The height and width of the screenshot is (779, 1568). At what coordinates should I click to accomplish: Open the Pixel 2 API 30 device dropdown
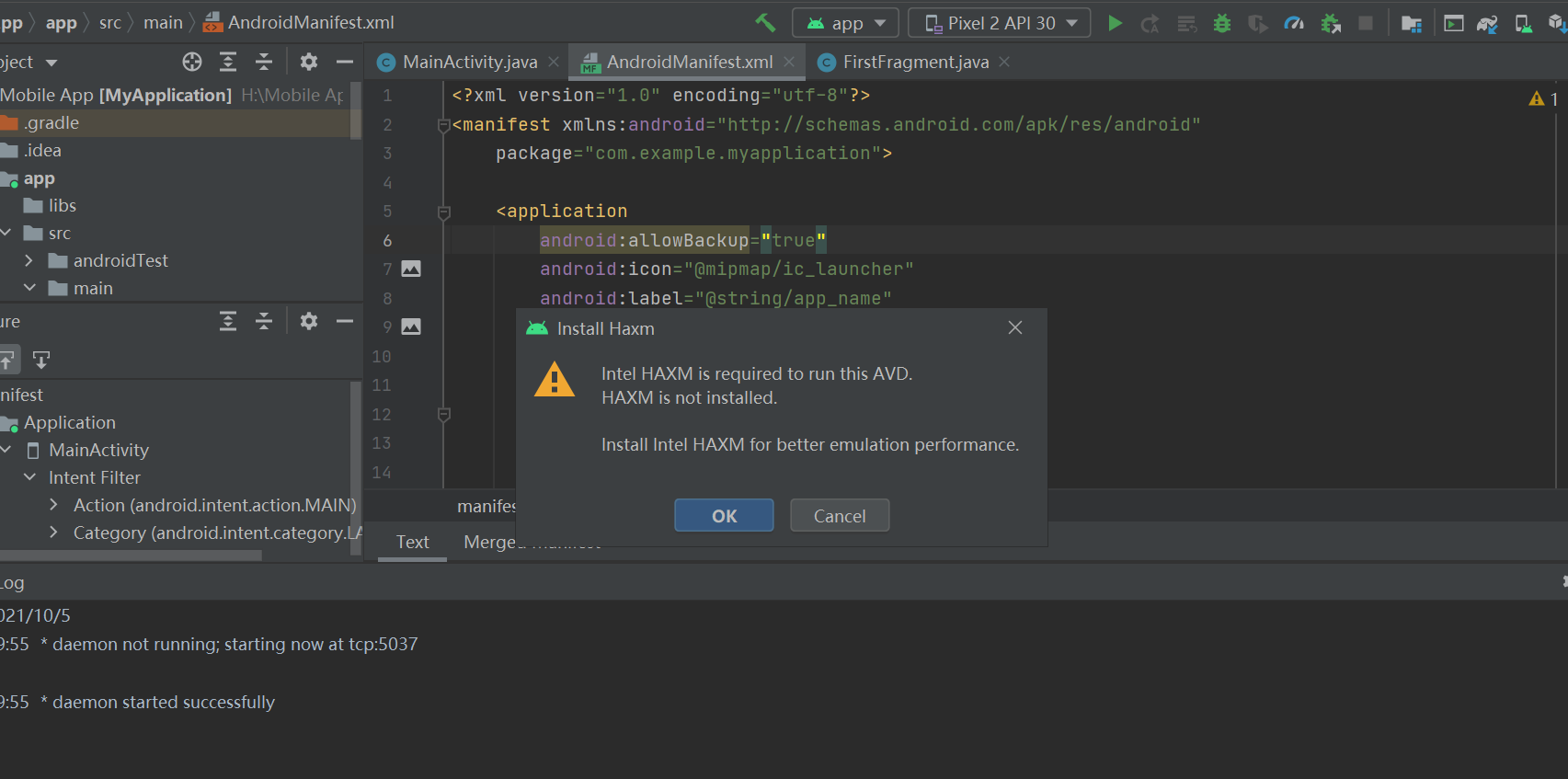click(1000, 23)
